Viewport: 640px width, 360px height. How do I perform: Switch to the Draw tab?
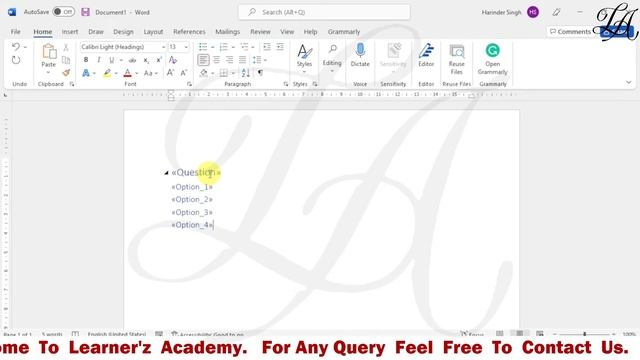click(96, 31)
